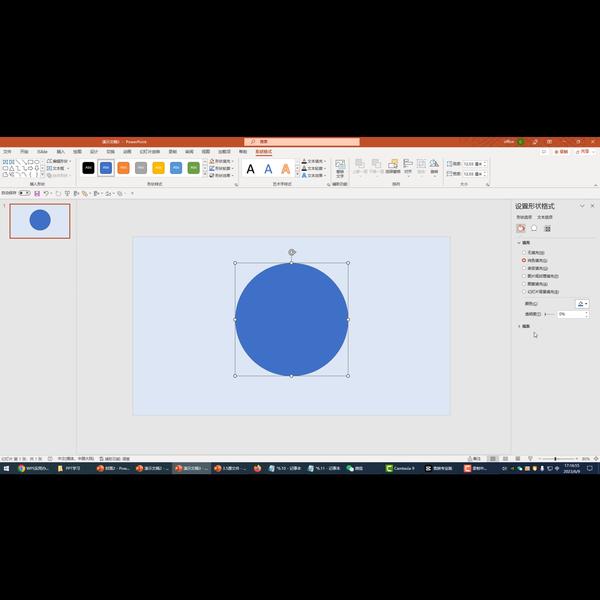Viewport: 600px width, 600px height.
Task: Apply the black shape style preset
Action: pyautogui.click(x=88, y=168)
